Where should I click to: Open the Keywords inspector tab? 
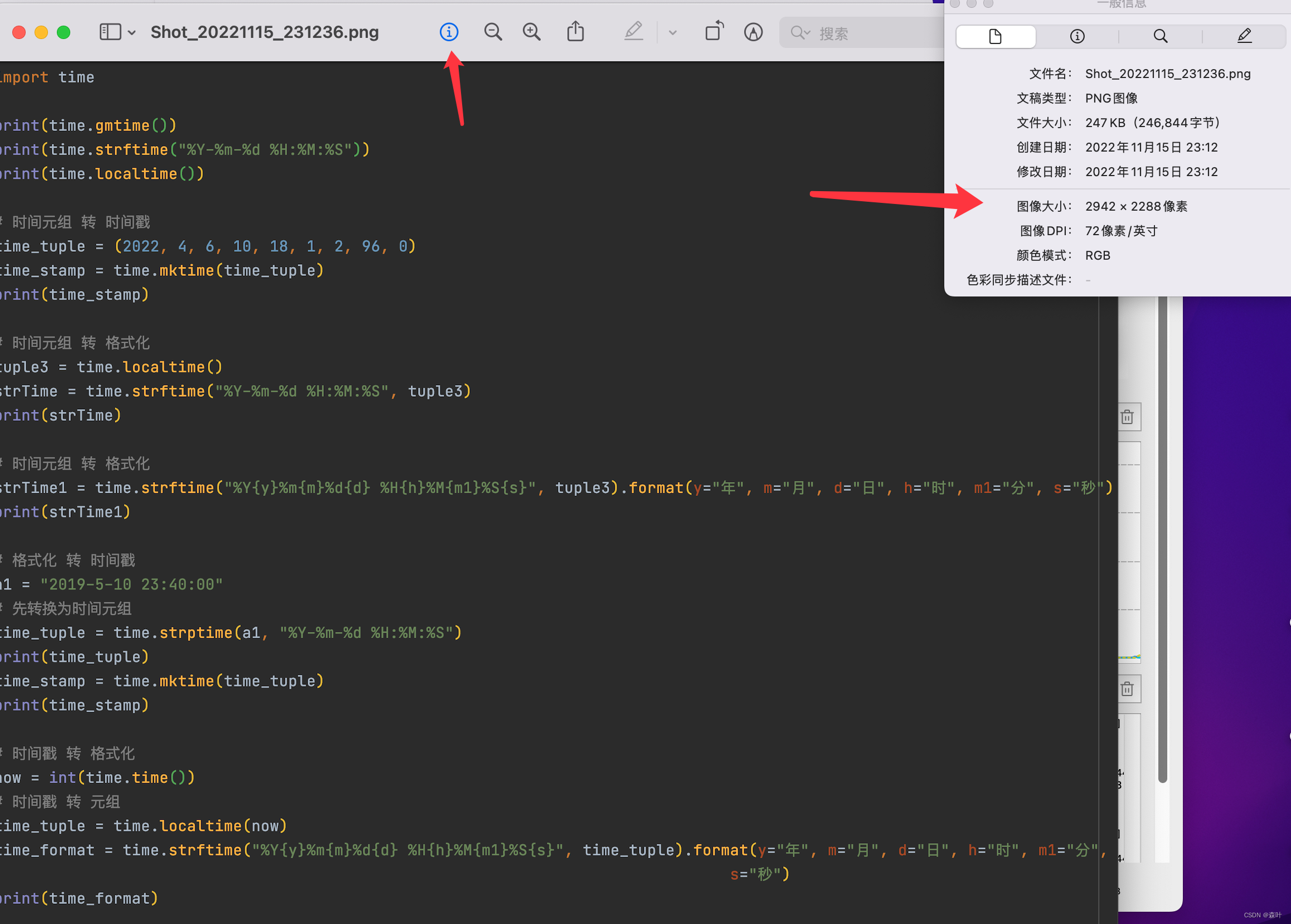point(1160,36)
